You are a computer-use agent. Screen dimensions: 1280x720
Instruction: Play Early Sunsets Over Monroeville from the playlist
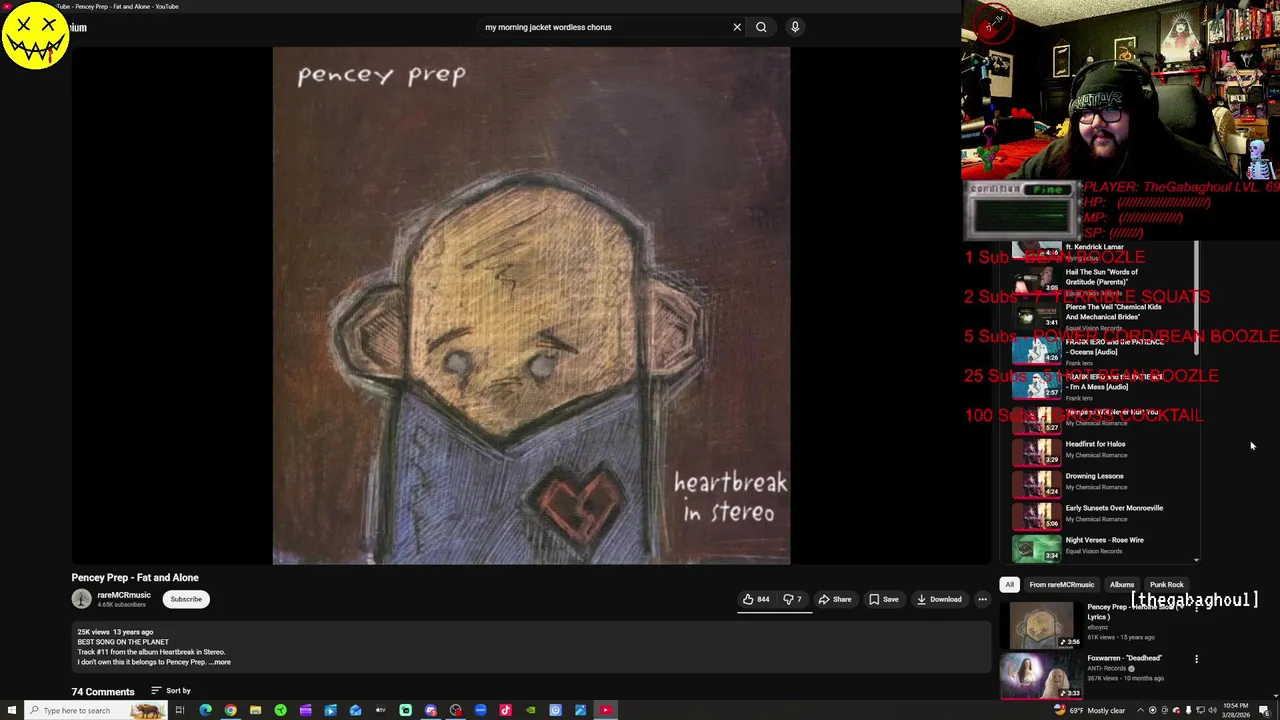tap(1114, 508)
